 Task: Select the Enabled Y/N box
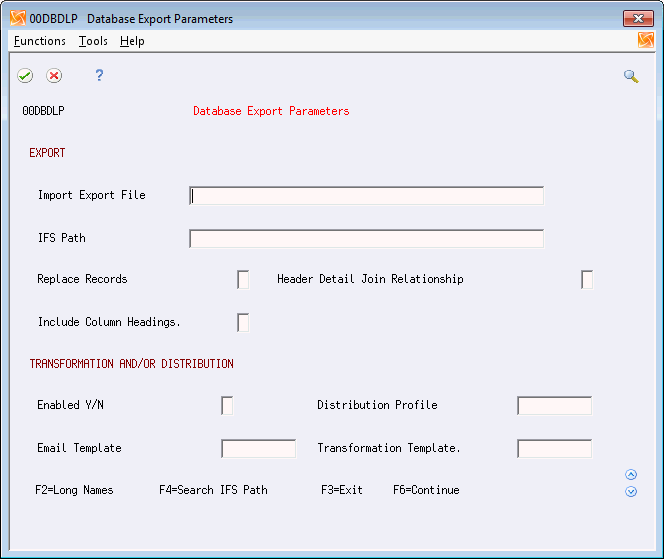click(x=227, y=406)
